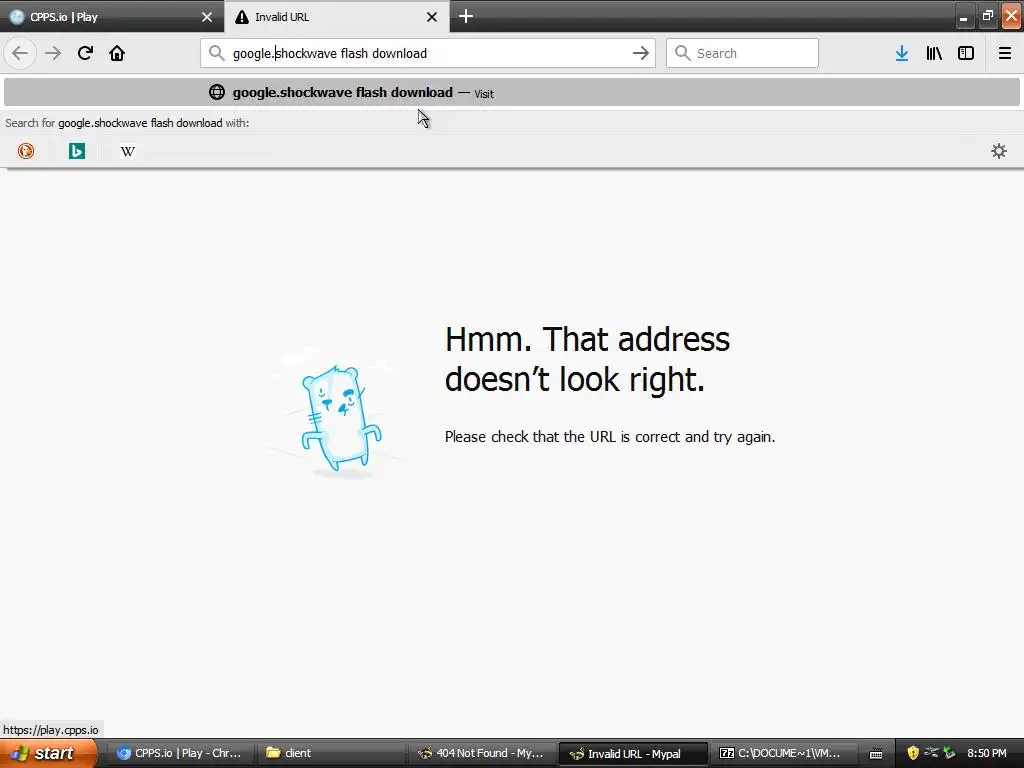Open search settings gear

[x=999, y=152]
